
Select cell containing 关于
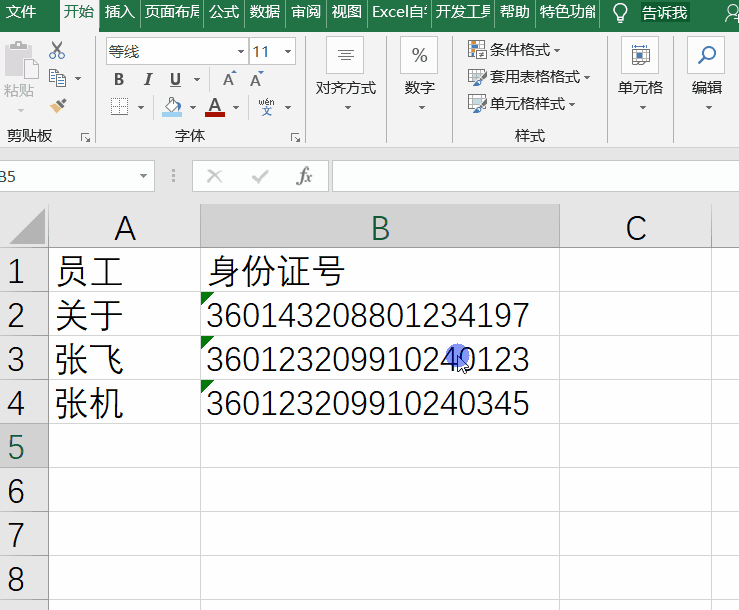click(x=124, y=314)
